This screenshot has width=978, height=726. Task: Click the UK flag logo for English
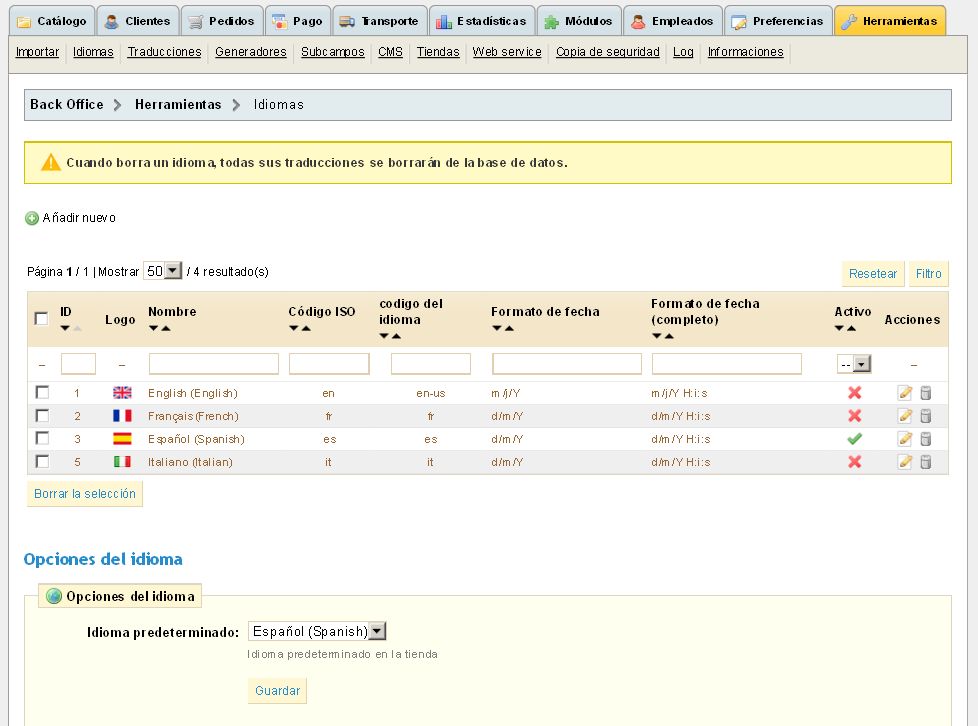[122, 393]
